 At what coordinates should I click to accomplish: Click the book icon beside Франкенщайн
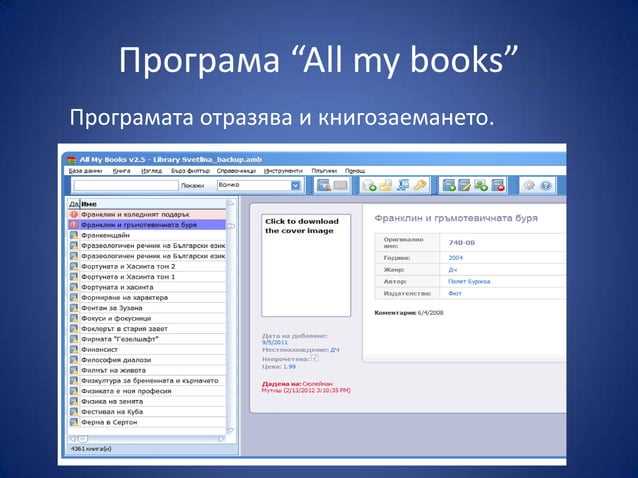coord(74,235)
